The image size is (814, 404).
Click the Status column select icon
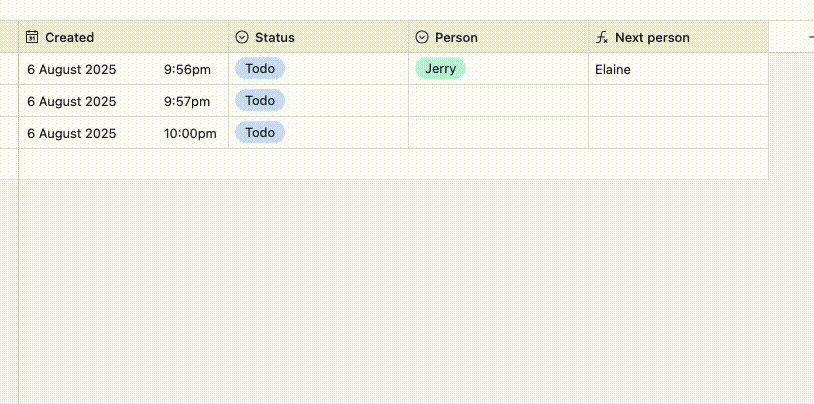coord(242,37)
